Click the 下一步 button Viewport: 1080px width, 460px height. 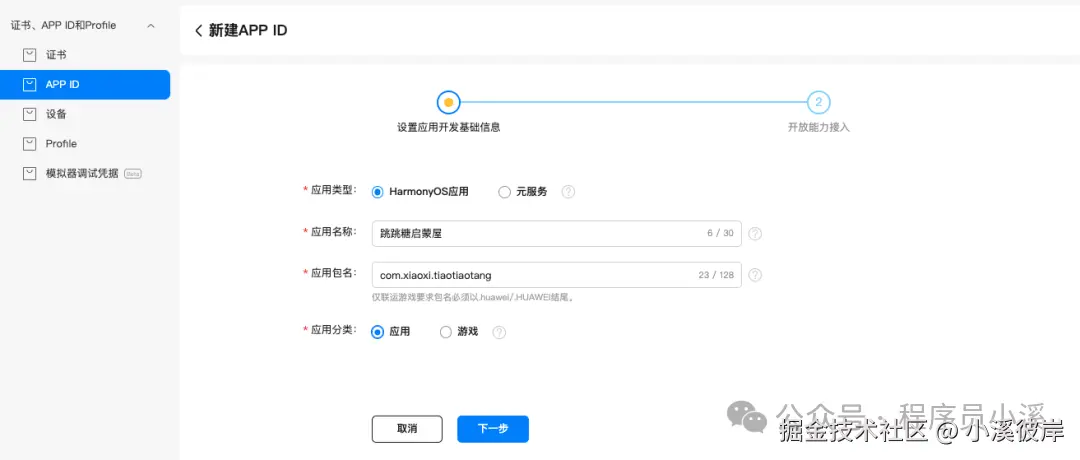pyautogui.click(x=493, y=429)
